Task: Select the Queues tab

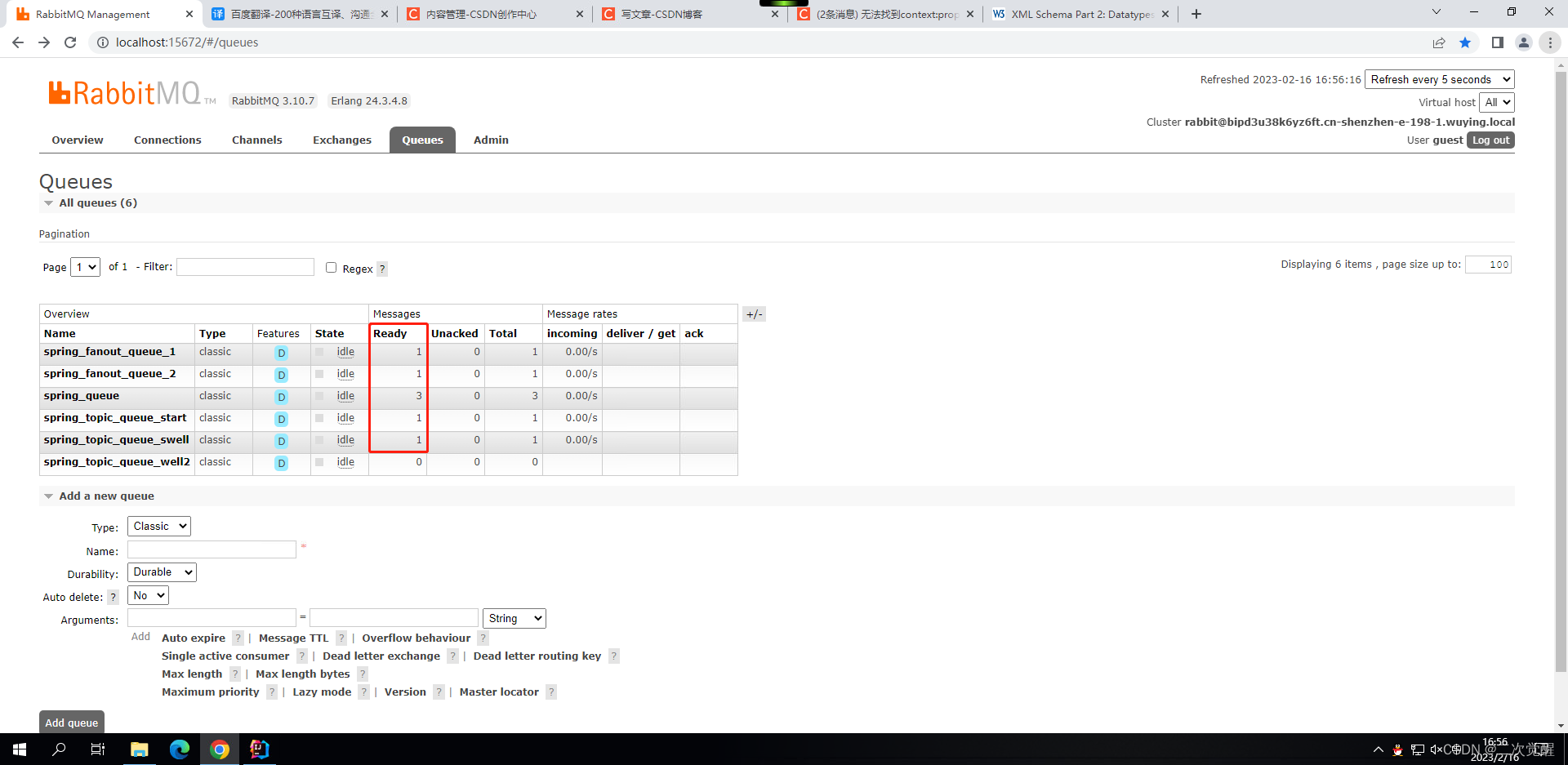Action: (422, 140)
